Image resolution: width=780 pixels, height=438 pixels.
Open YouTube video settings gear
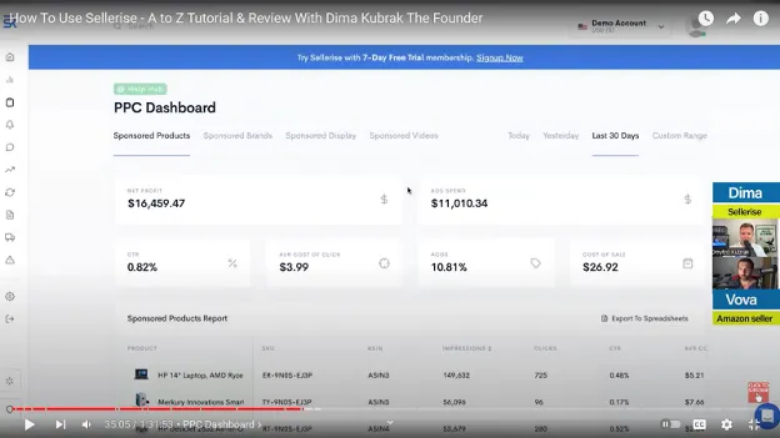[x=726, y=424]
